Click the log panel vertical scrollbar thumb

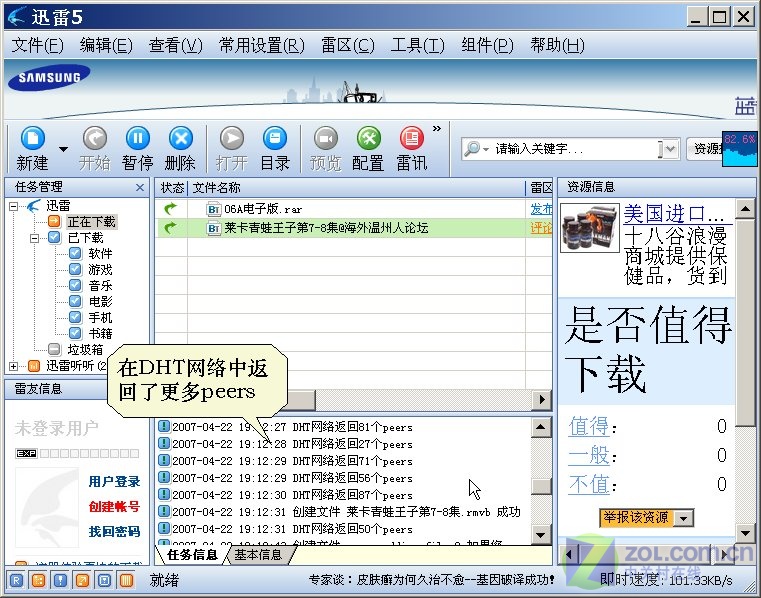[541, 486]
